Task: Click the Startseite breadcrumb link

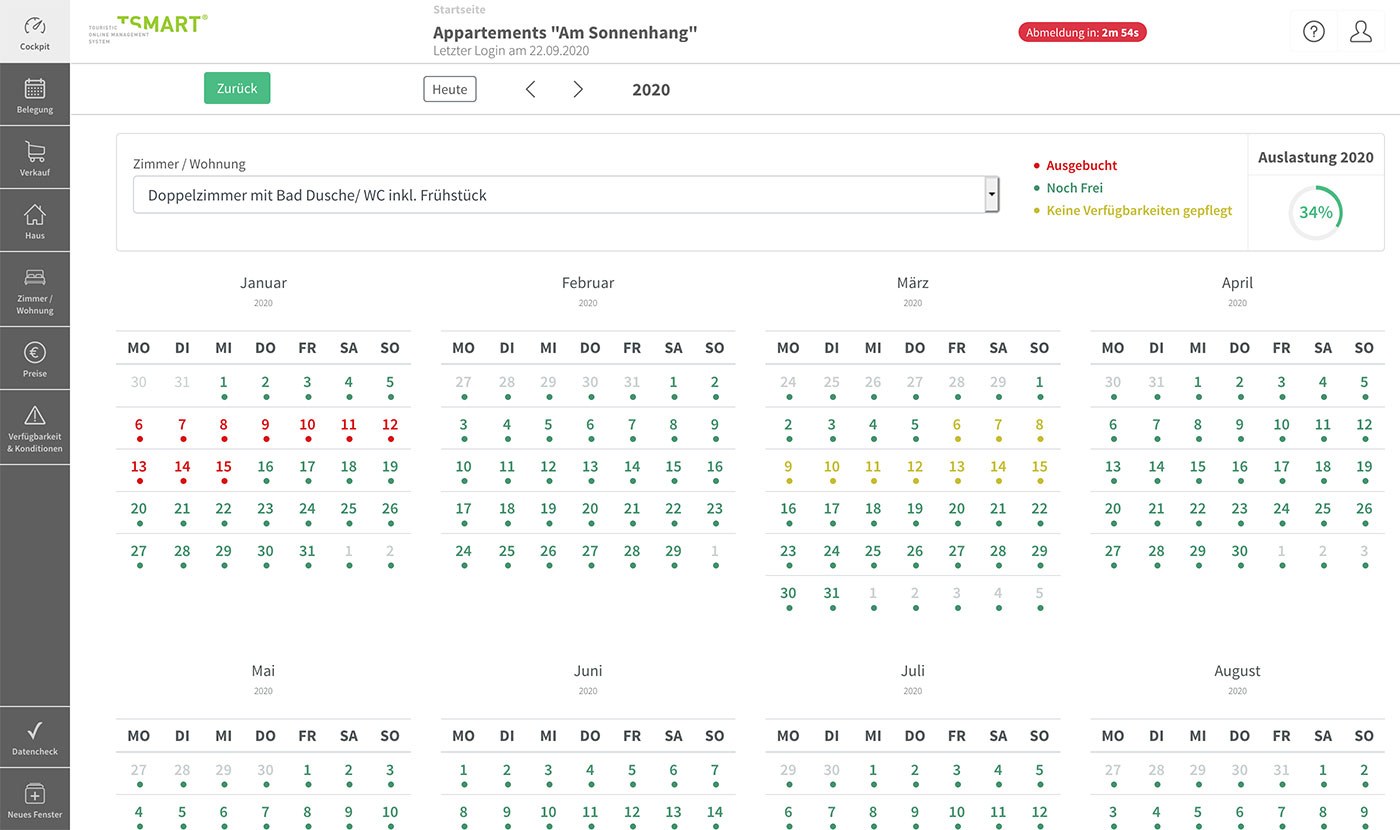Action: pos(459,10)
